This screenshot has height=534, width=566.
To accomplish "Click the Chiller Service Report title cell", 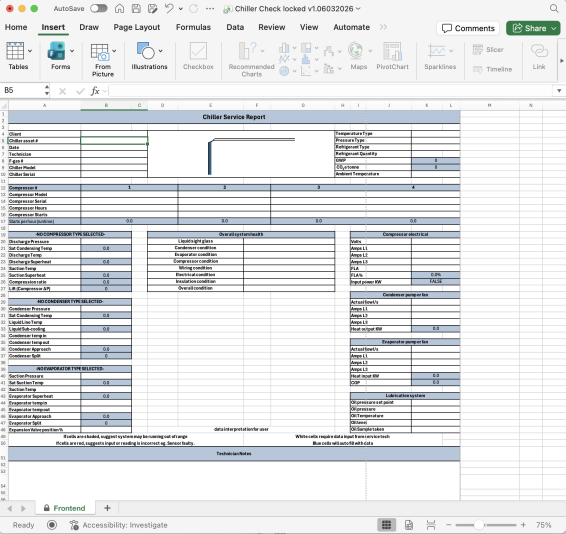I will (234, 117).
